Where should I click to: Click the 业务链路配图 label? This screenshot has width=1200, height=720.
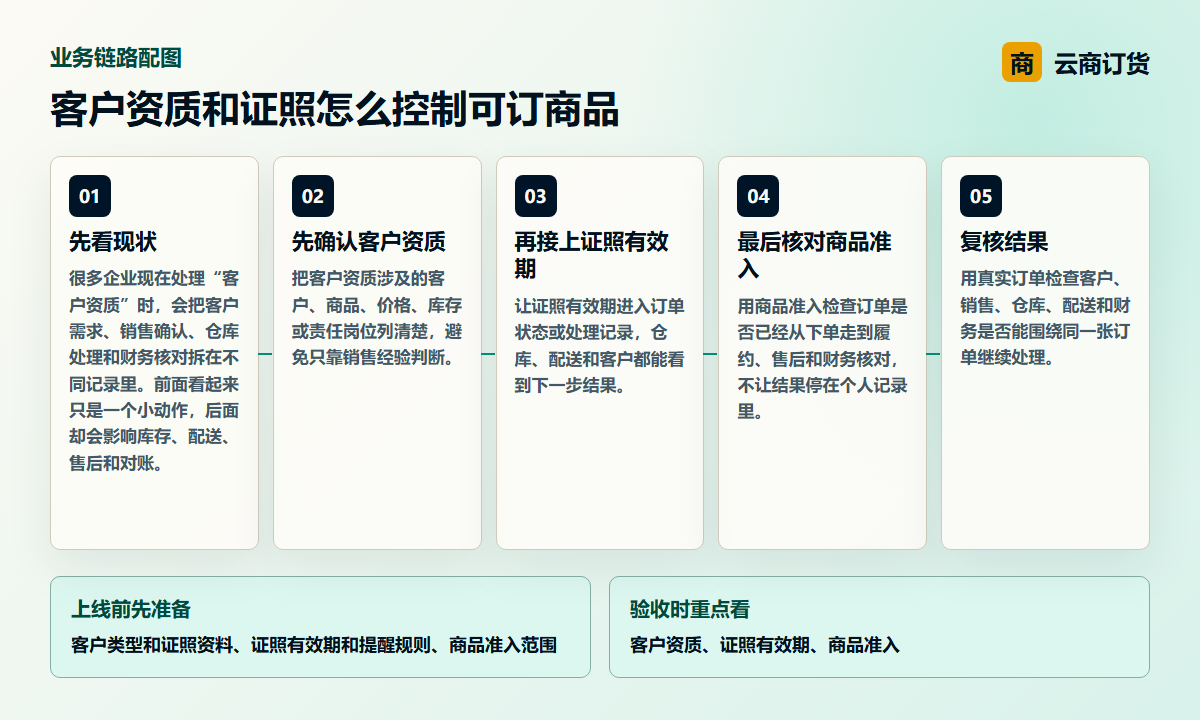(116, 58)
